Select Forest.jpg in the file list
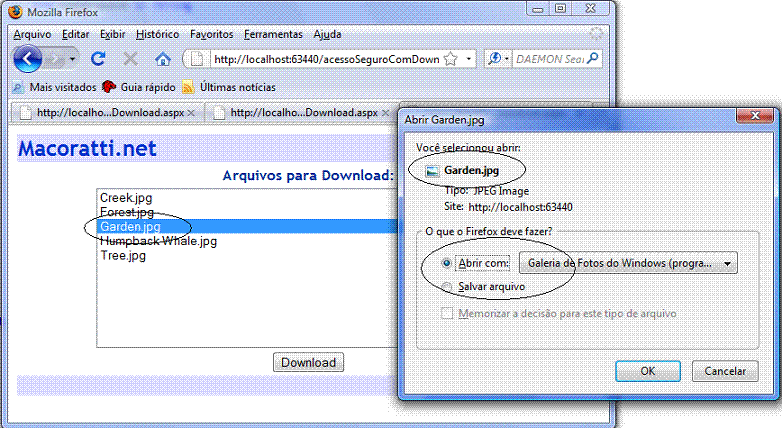782x428 pixels. coord(127,212)
